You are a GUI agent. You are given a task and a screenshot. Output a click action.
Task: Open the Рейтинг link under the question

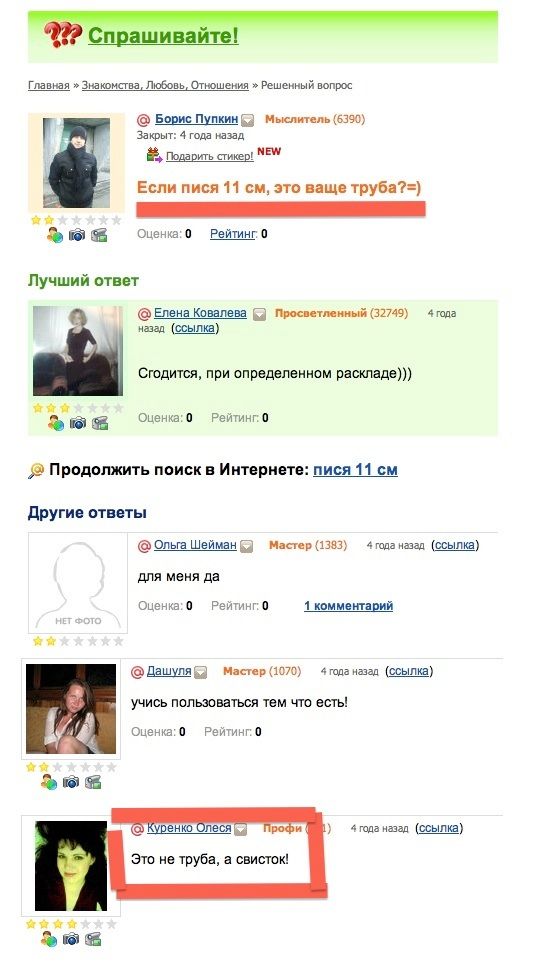pos(233,234)
